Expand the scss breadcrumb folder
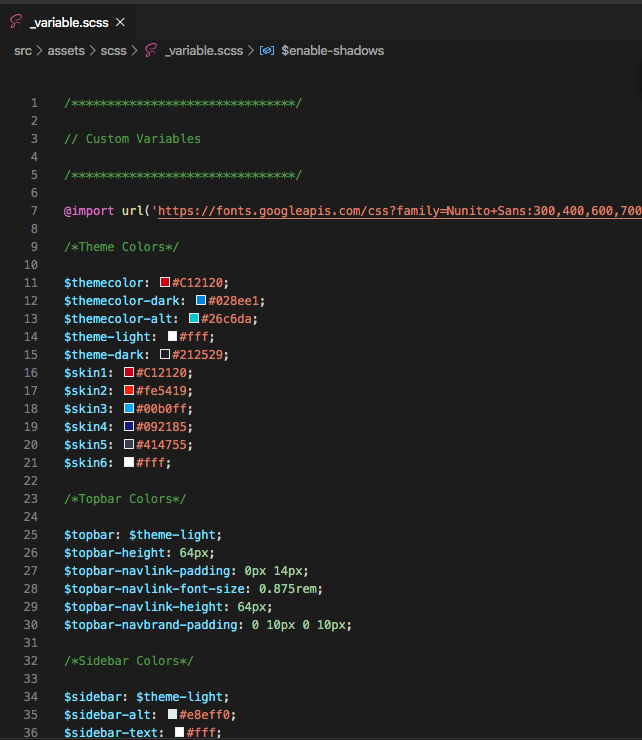Screen dimensions: 642x740 click(x=114, y=50)
